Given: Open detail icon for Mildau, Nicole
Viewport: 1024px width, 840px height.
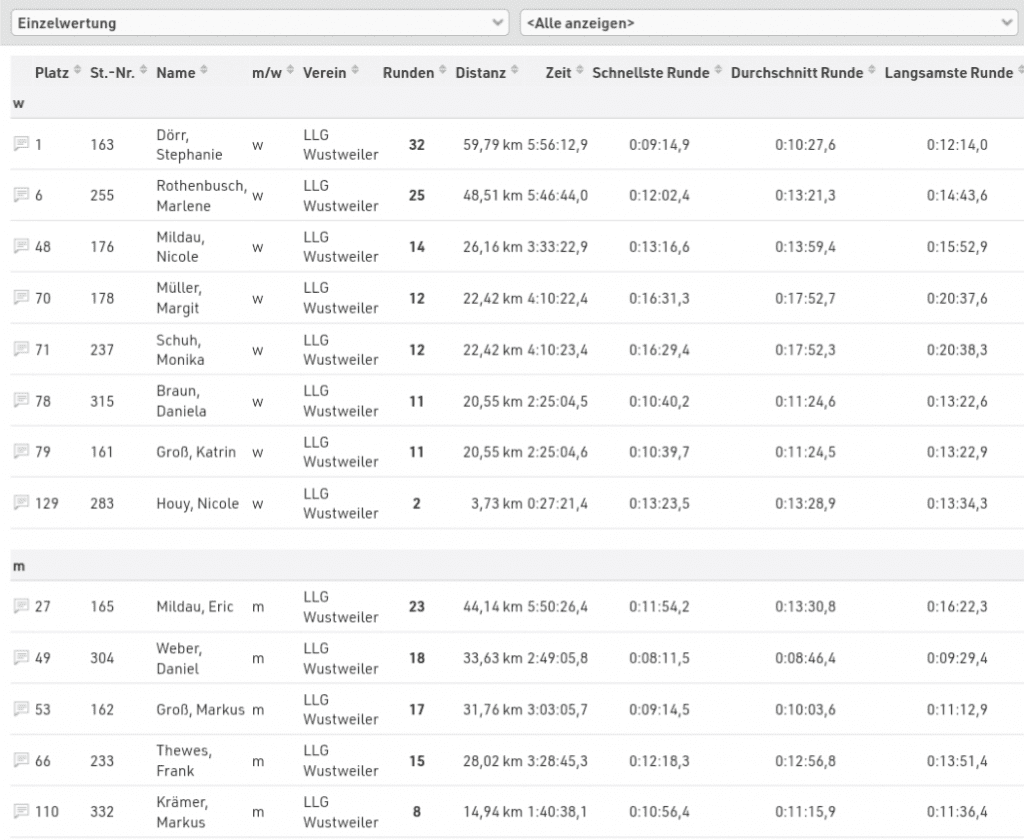Looking at the screenshot, I should [21, 247].
